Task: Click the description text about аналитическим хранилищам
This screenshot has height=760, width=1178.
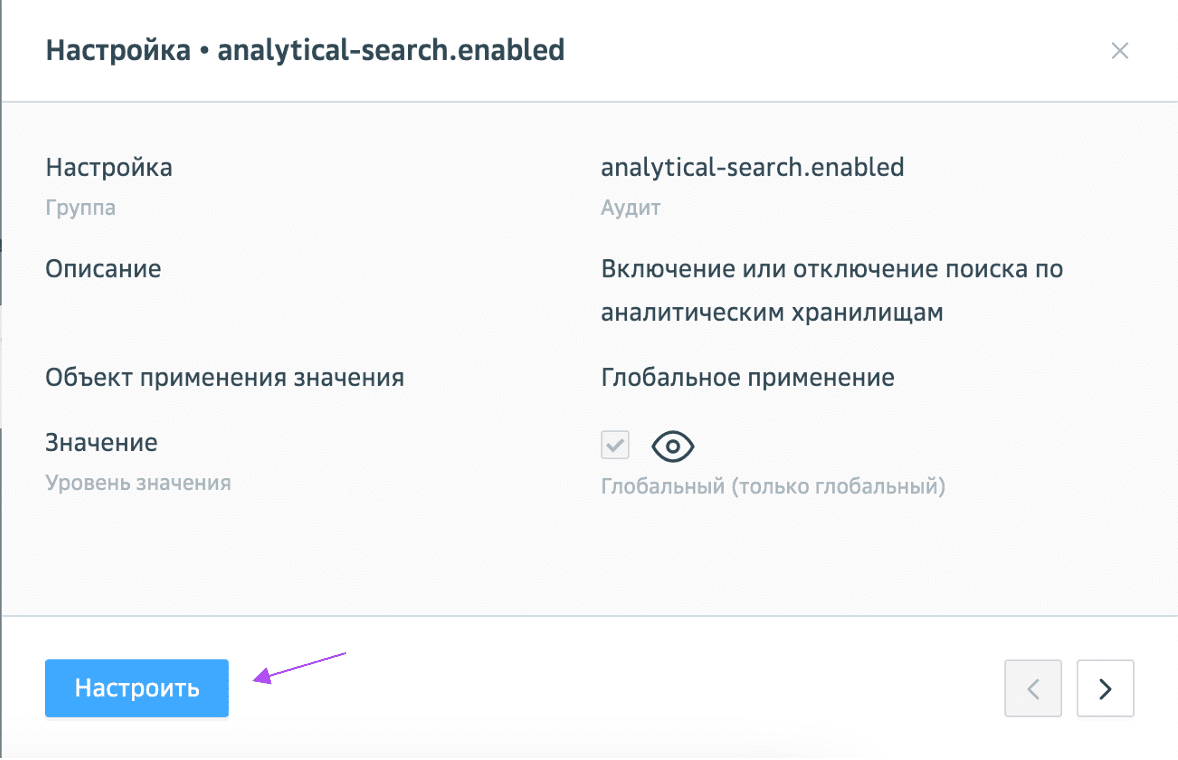Action: (772, 312)
